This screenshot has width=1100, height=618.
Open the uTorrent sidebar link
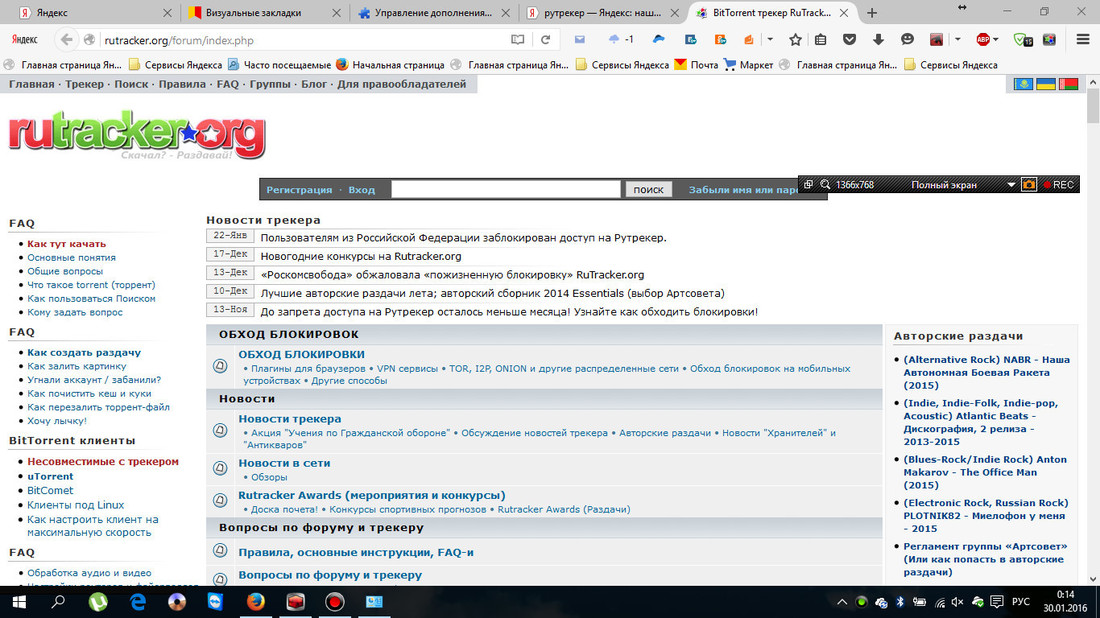pyautogui.click(x=50, y=476)
